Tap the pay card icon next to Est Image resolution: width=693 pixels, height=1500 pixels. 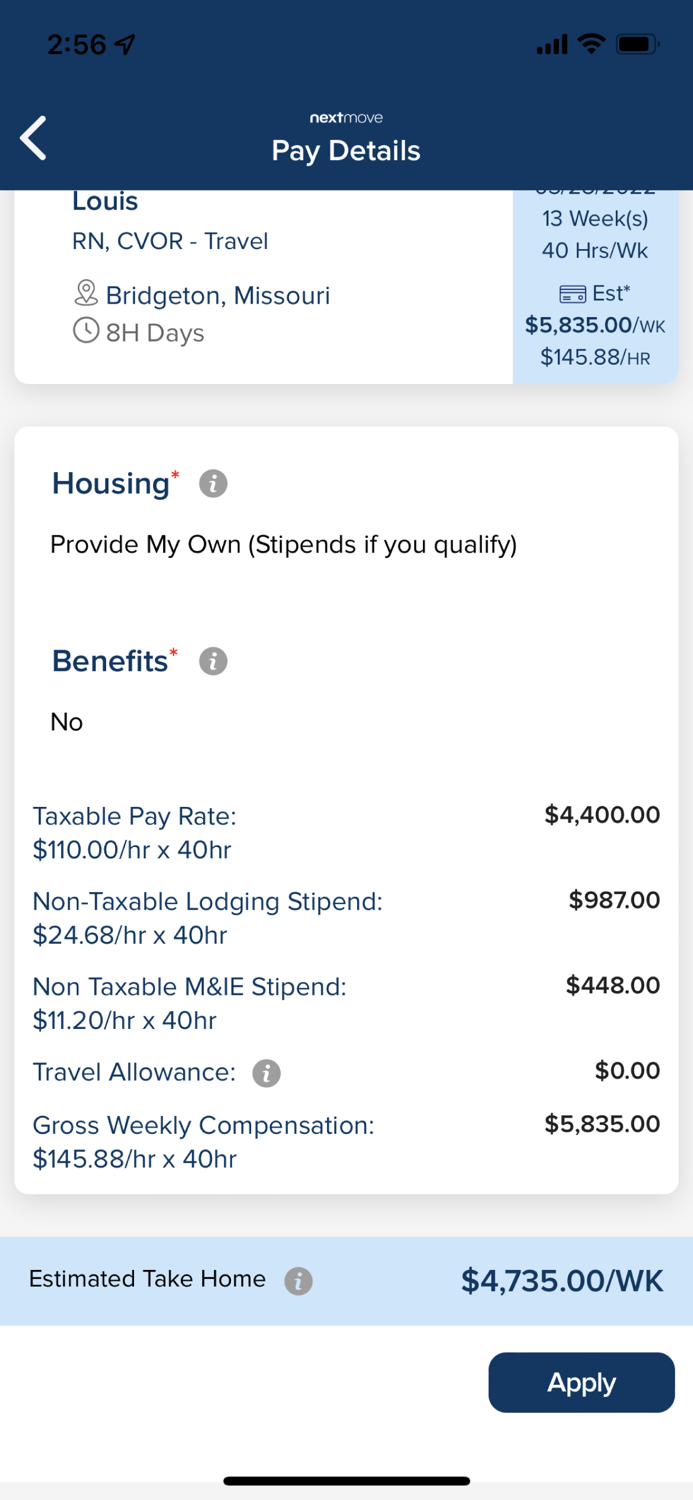(x=572, y=294)
